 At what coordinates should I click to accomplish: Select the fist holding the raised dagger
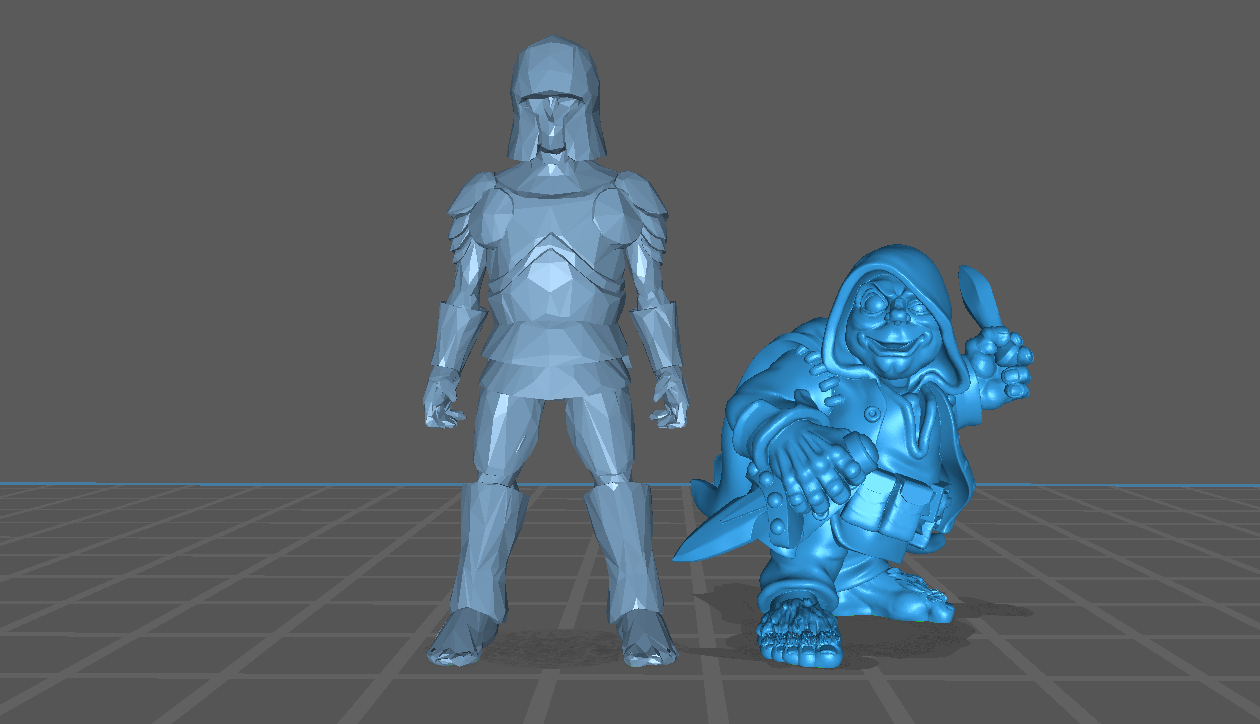[1000, 362]
